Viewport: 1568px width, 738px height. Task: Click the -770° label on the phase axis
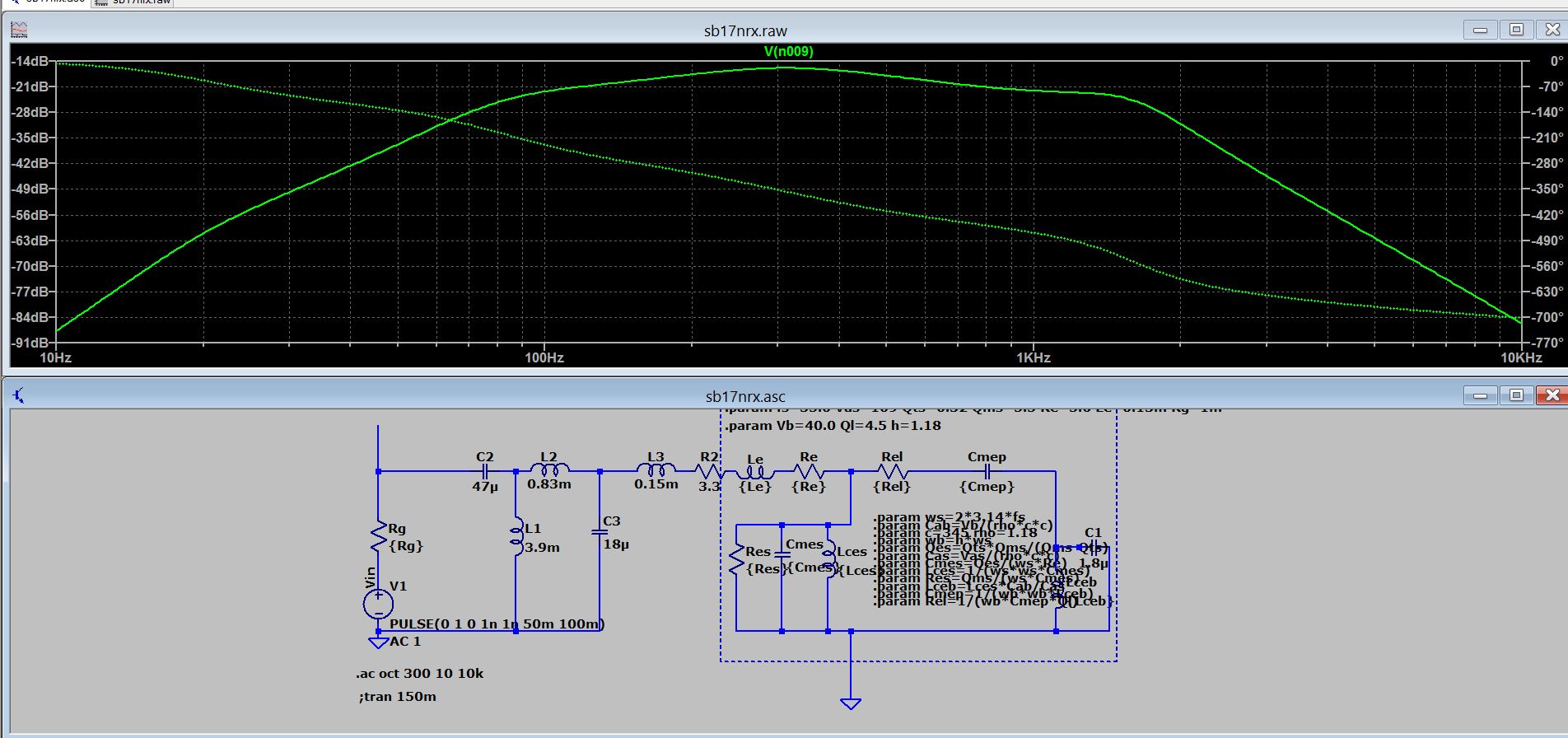[1549, 343]
